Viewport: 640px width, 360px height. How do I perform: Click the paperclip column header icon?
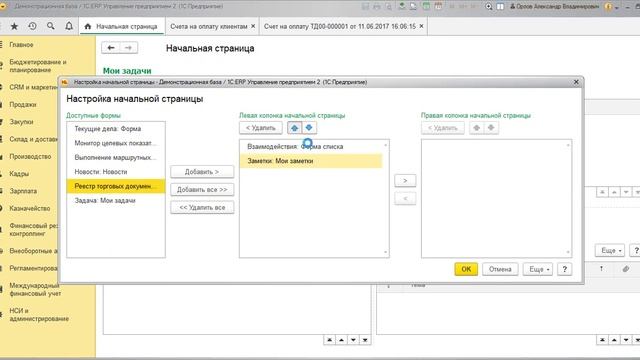pyautogui.click(x=625, y=269)
